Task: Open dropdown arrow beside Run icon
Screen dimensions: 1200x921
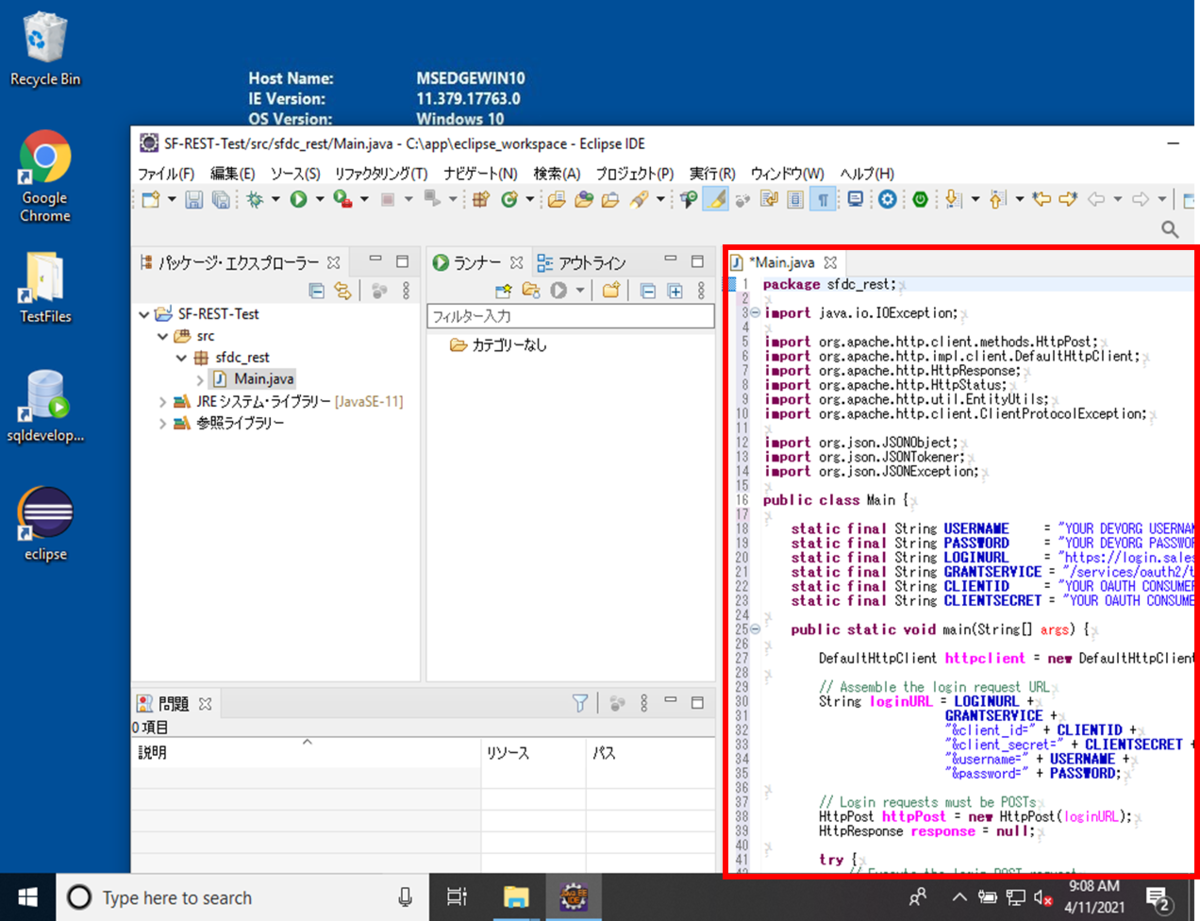Action: (319, 200)
